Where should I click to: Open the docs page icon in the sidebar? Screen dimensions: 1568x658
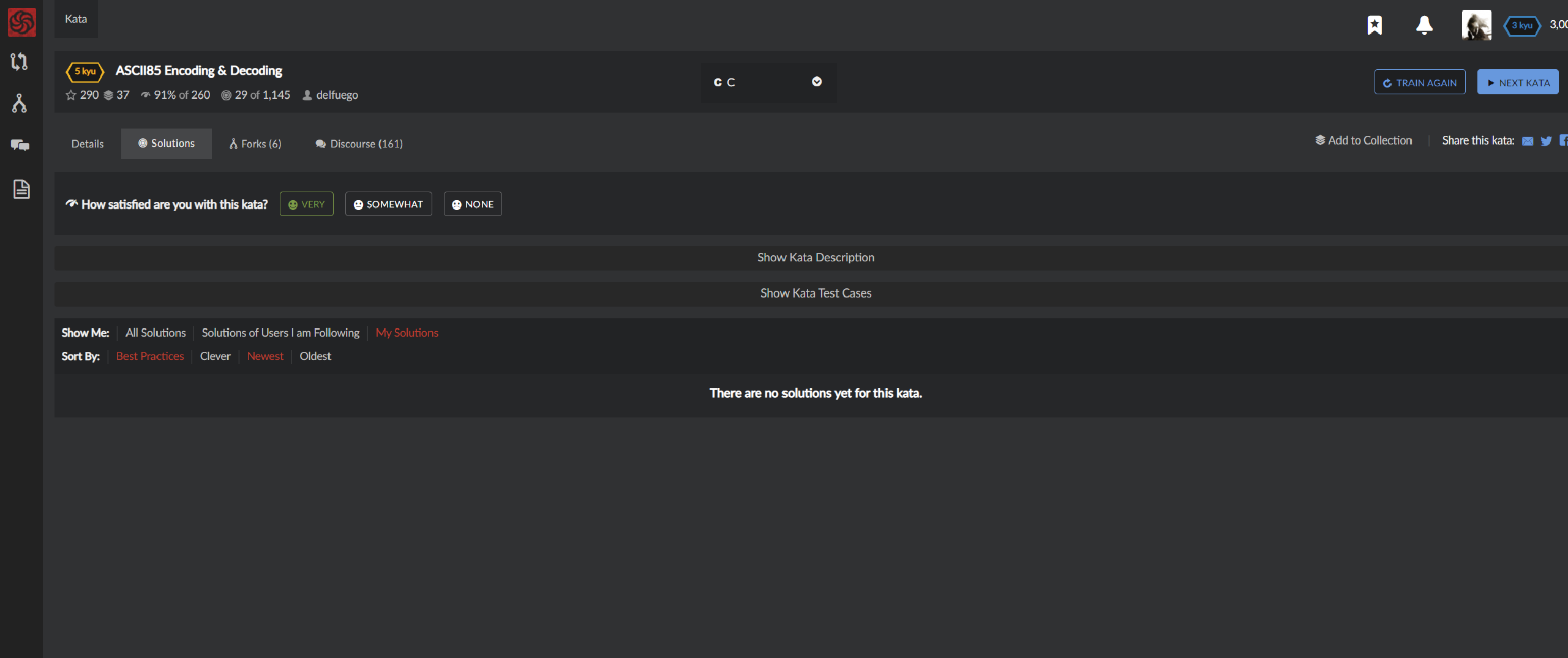click(21, 189)
